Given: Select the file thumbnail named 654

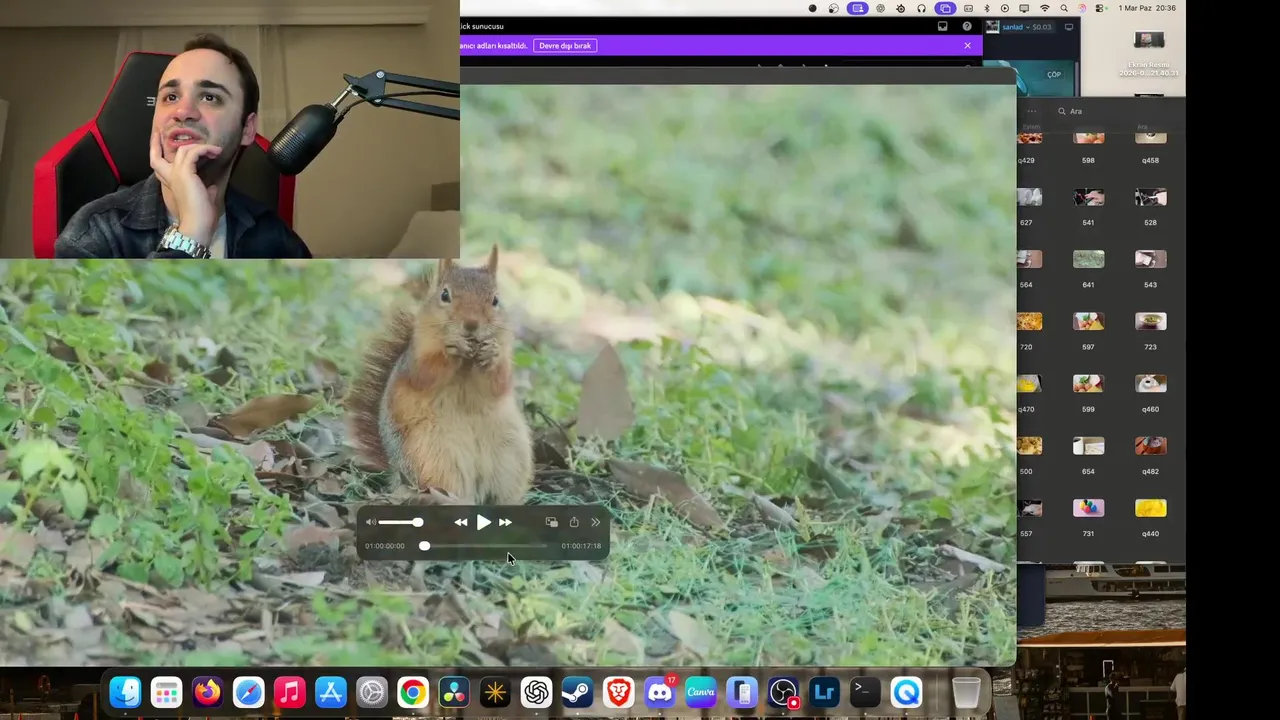Looking at the screenshot, I should (1088, 445).
